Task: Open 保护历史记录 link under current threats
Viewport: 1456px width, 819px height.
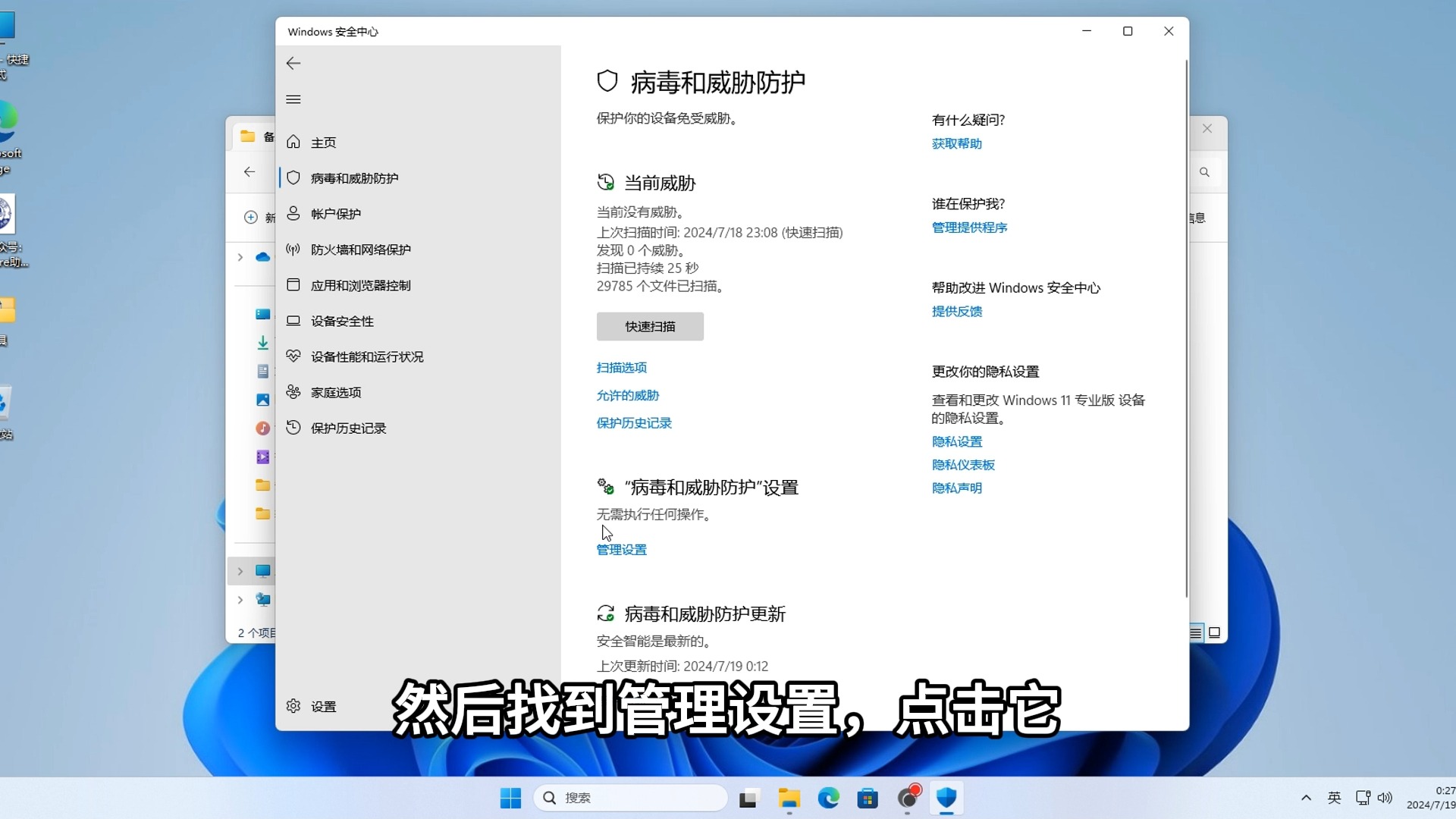Action: pos(634,423)
